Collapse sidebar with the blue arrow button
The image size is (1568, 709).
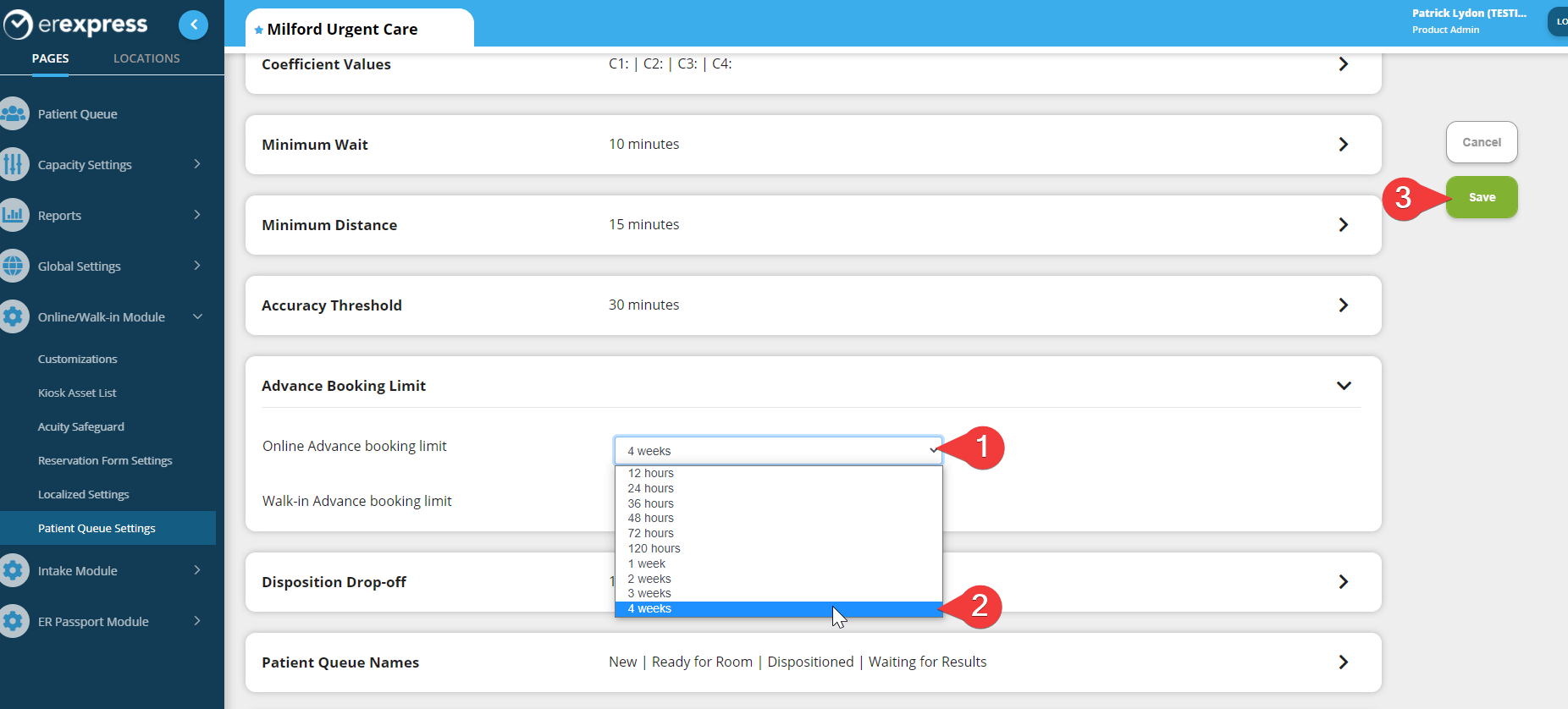[193, 25]
